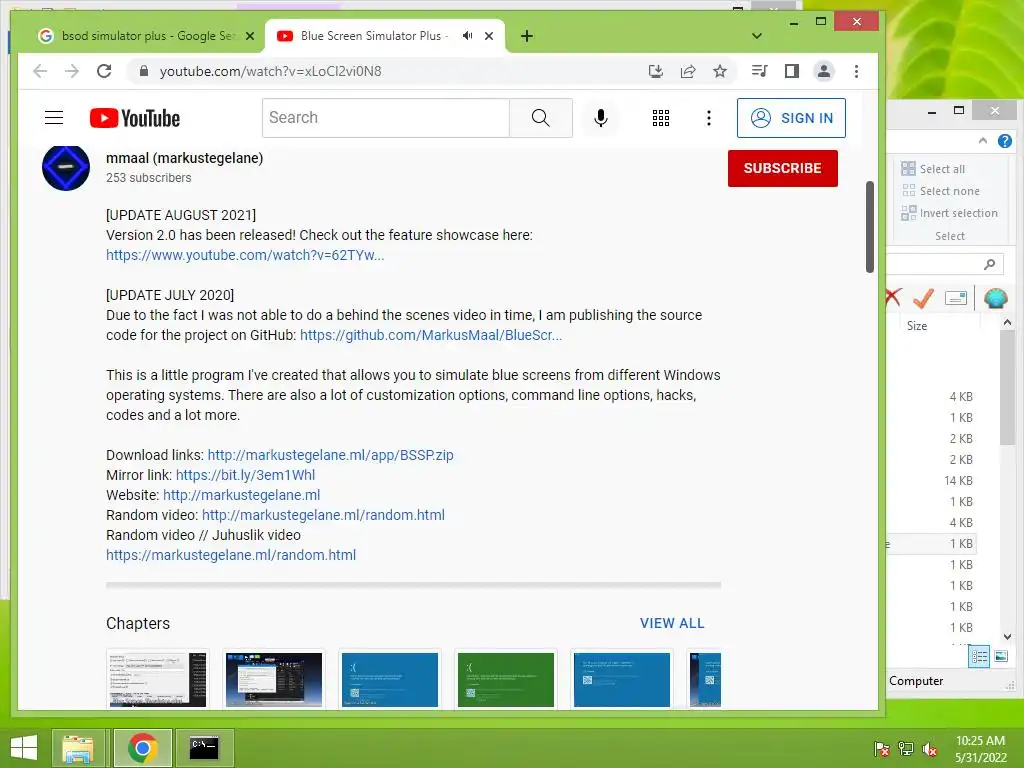This screenshot has height=768, width=1024.
Task: Open Command Prompt from taskbar
Action: tap(204, 748)
